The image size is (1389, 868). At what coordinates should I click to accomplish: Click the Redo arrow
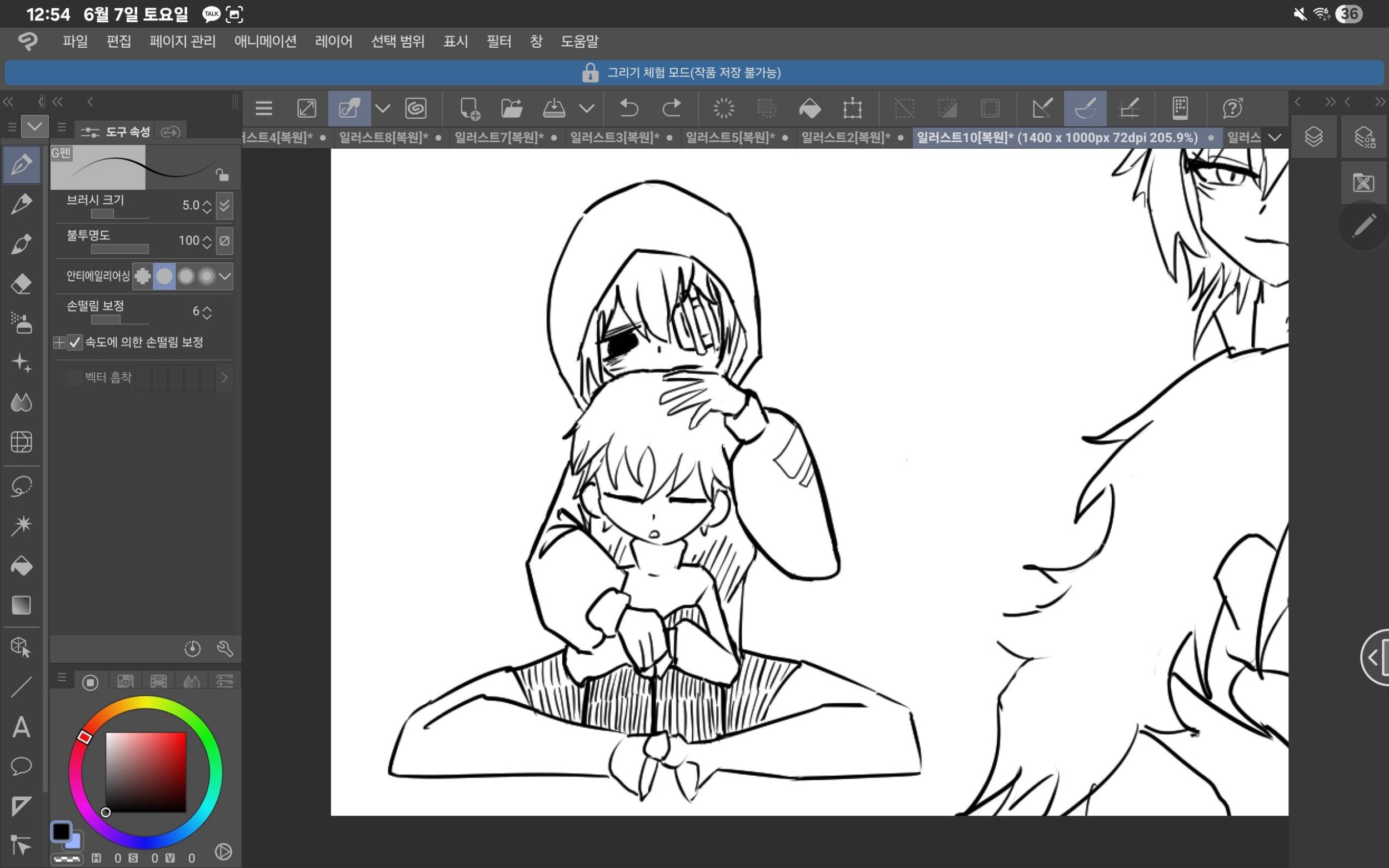671,108
